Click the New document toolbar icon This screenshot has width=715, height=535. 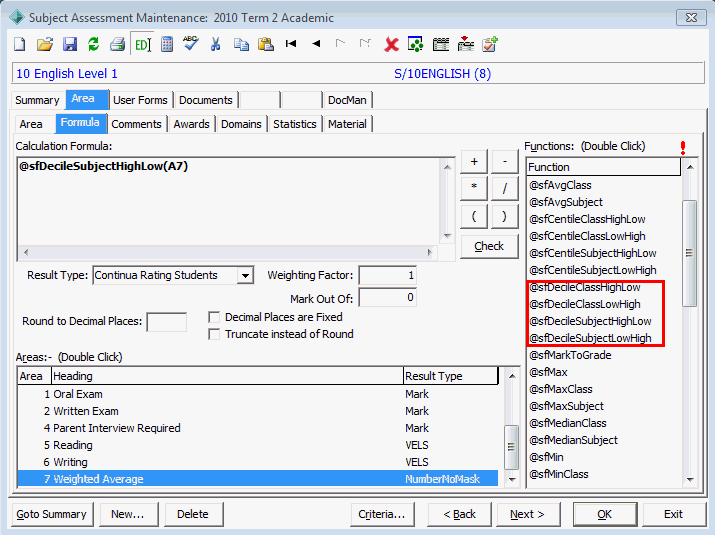(20, 44)
